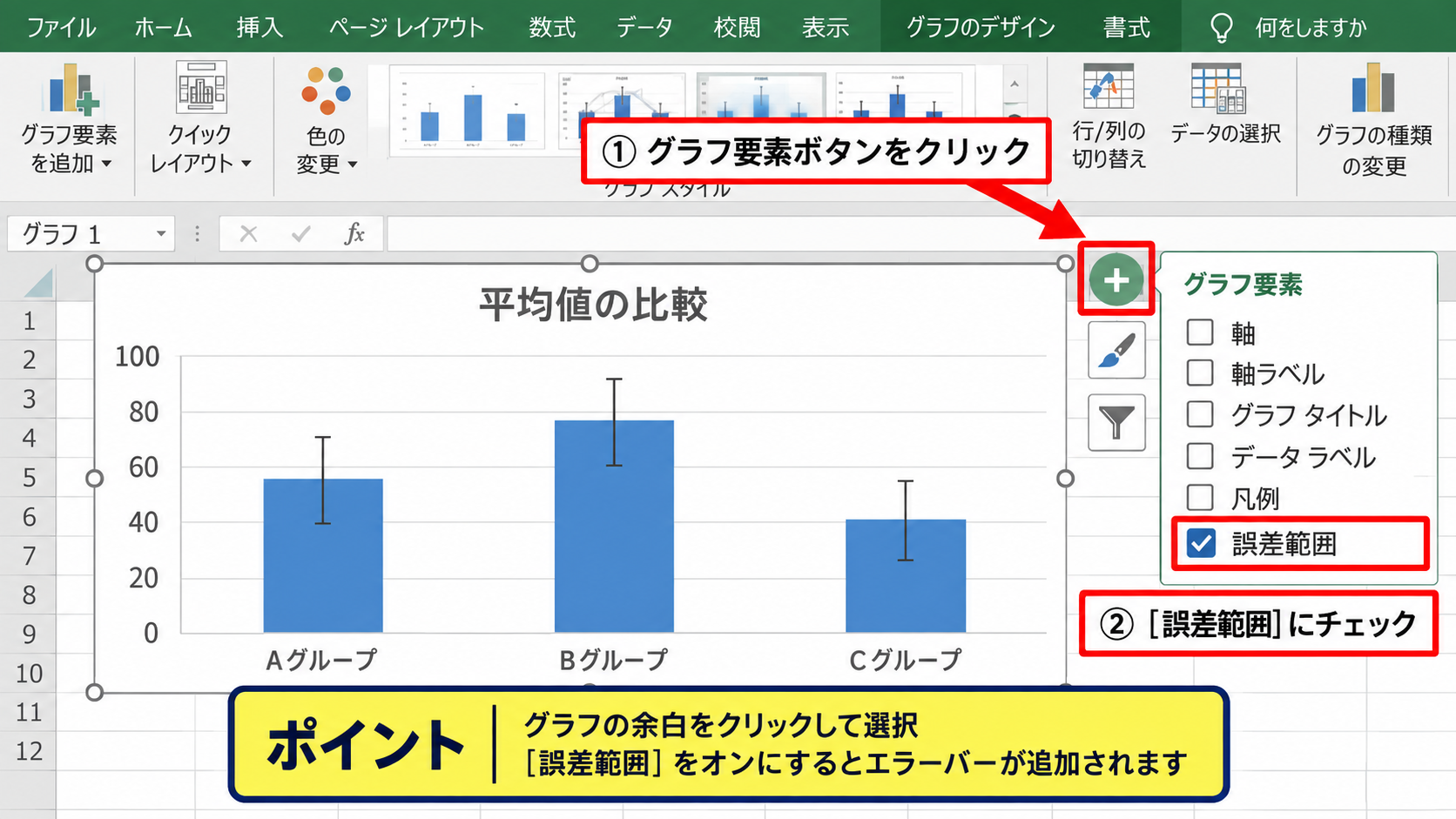Viewport: 1456px width, 819px height.
Task: Click the lightbulb 何をしますか icon
Action: 1222,28
